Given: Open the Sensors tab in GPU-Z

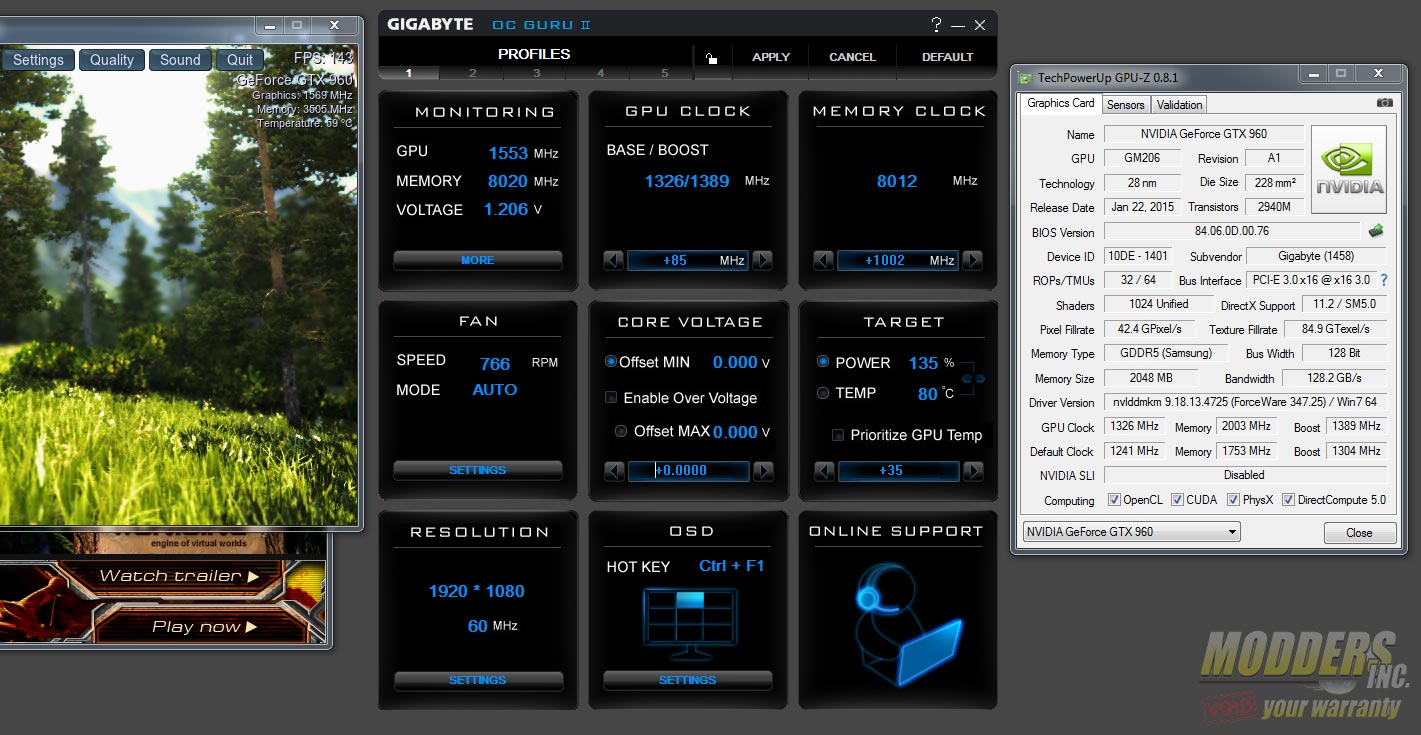Looking at the screenshot, I should (1125, 104).
